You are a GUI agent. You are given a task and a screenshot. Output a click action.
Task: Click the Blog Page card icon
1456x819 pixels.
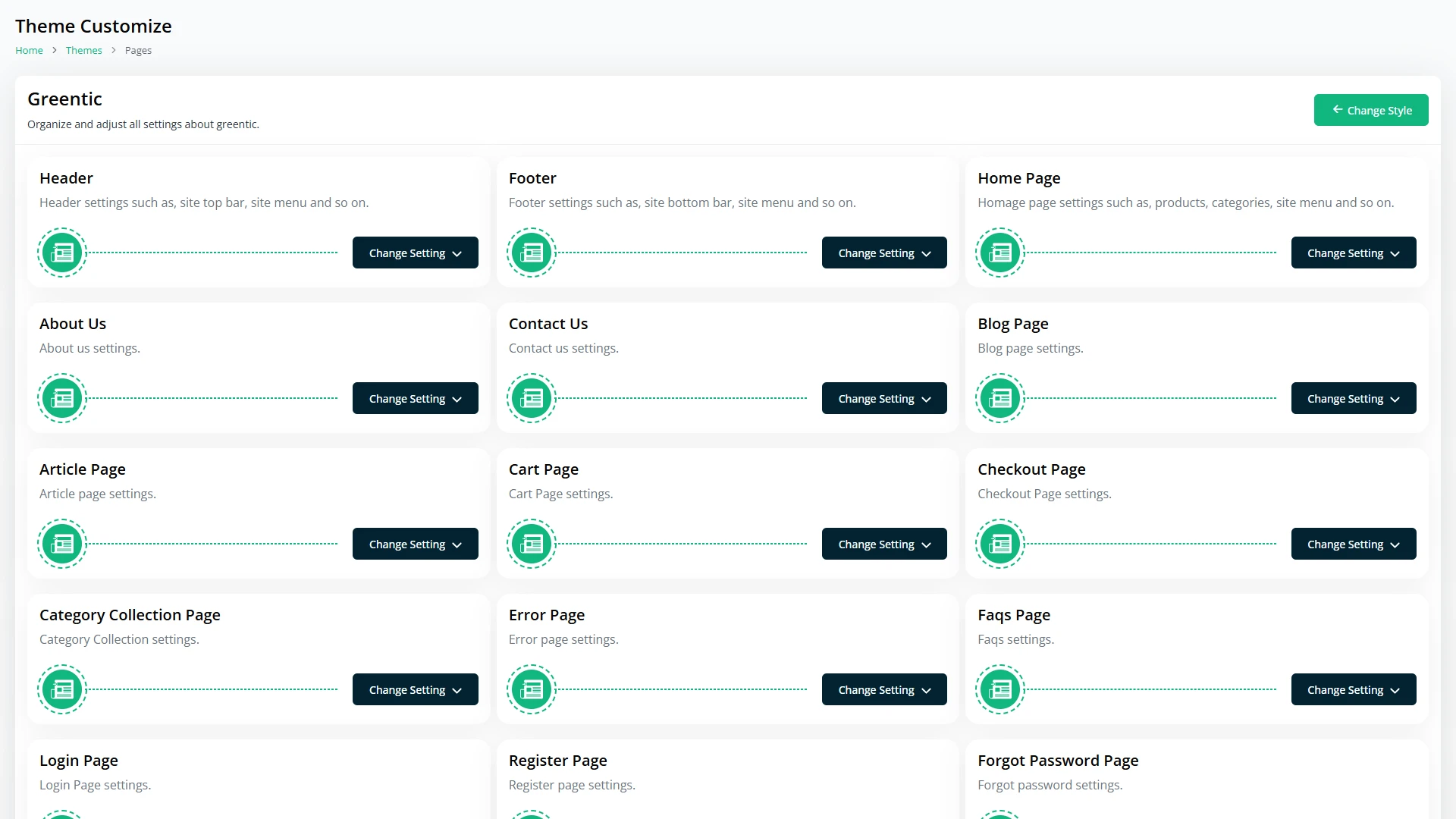1000,398
